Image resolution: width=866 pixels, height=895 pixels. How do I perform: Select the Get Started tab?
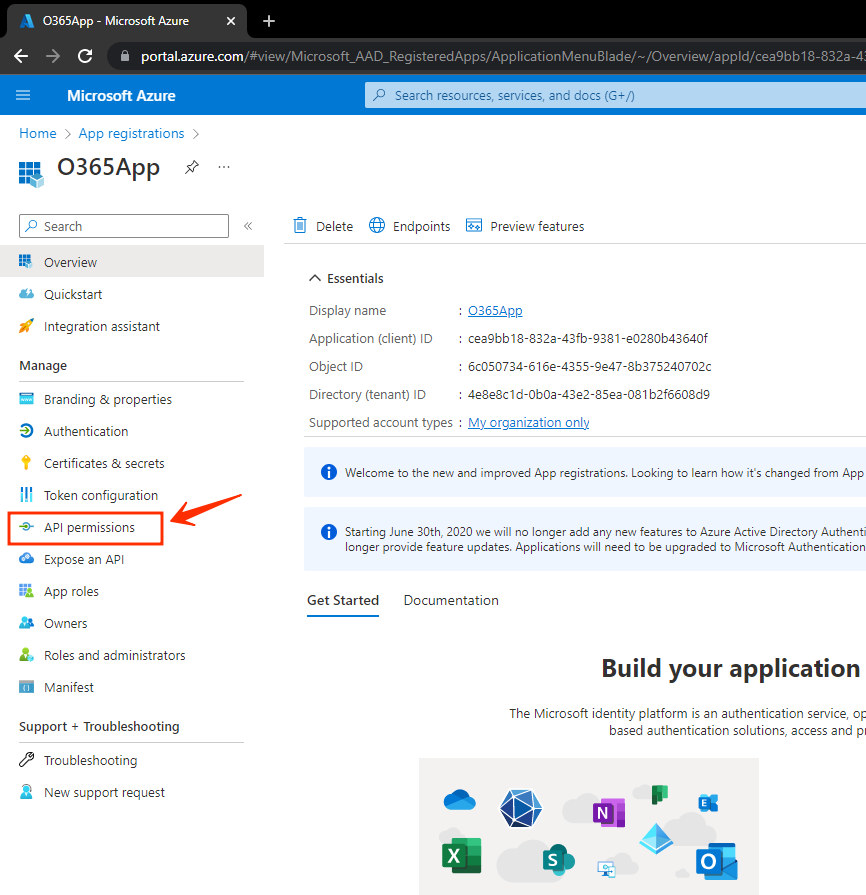coord(343,600)
